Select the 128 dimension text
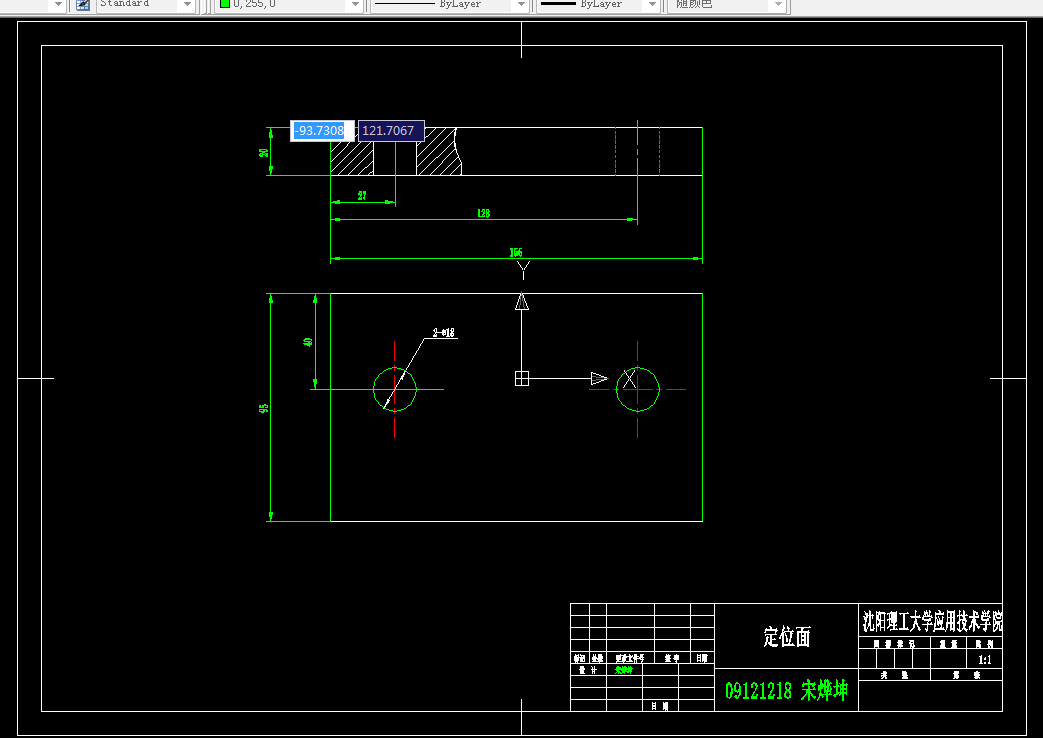 point(484,213)
